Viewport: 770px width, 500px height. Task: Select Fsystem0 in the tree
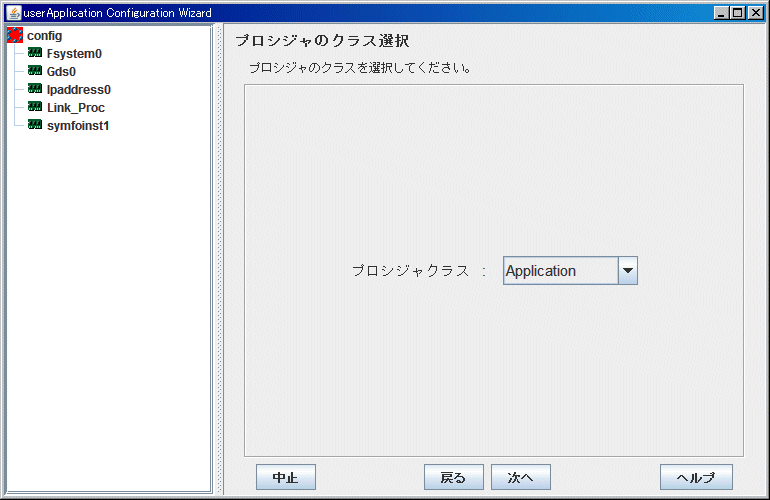pos(74,54)
